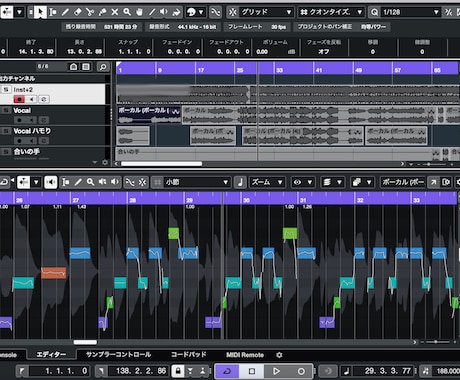Open the ズーム dropdown in the editor

(x=267, y=182)
